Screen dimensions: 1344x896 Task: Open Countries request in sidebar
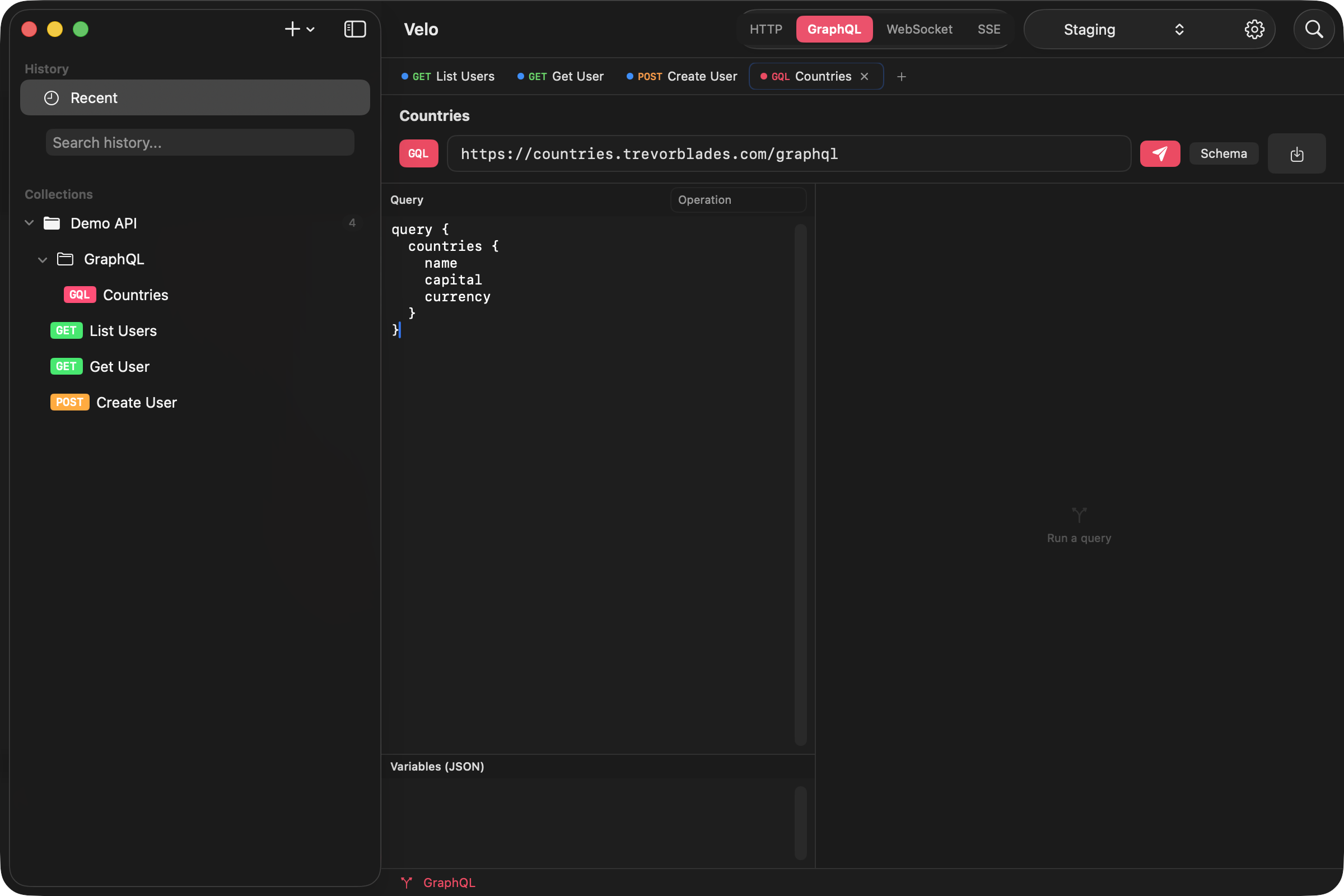(x=136, y=295)
